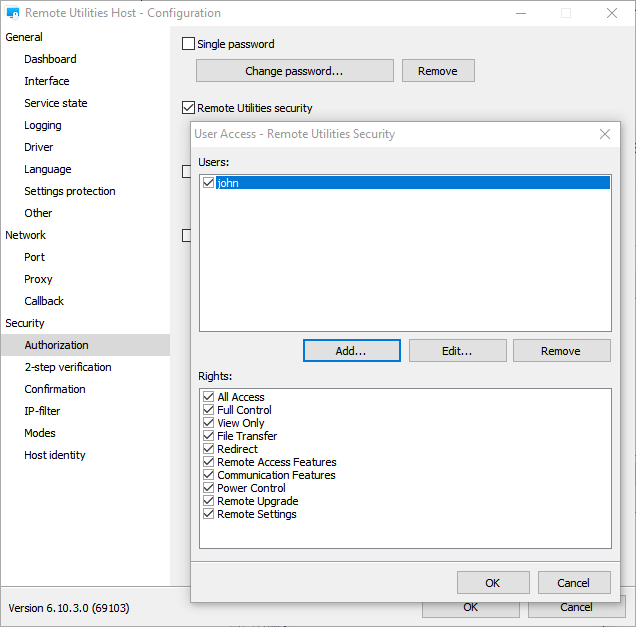The image size is (636, 627).
Task: Open the 2-step verification page
Action: (68, 367)
